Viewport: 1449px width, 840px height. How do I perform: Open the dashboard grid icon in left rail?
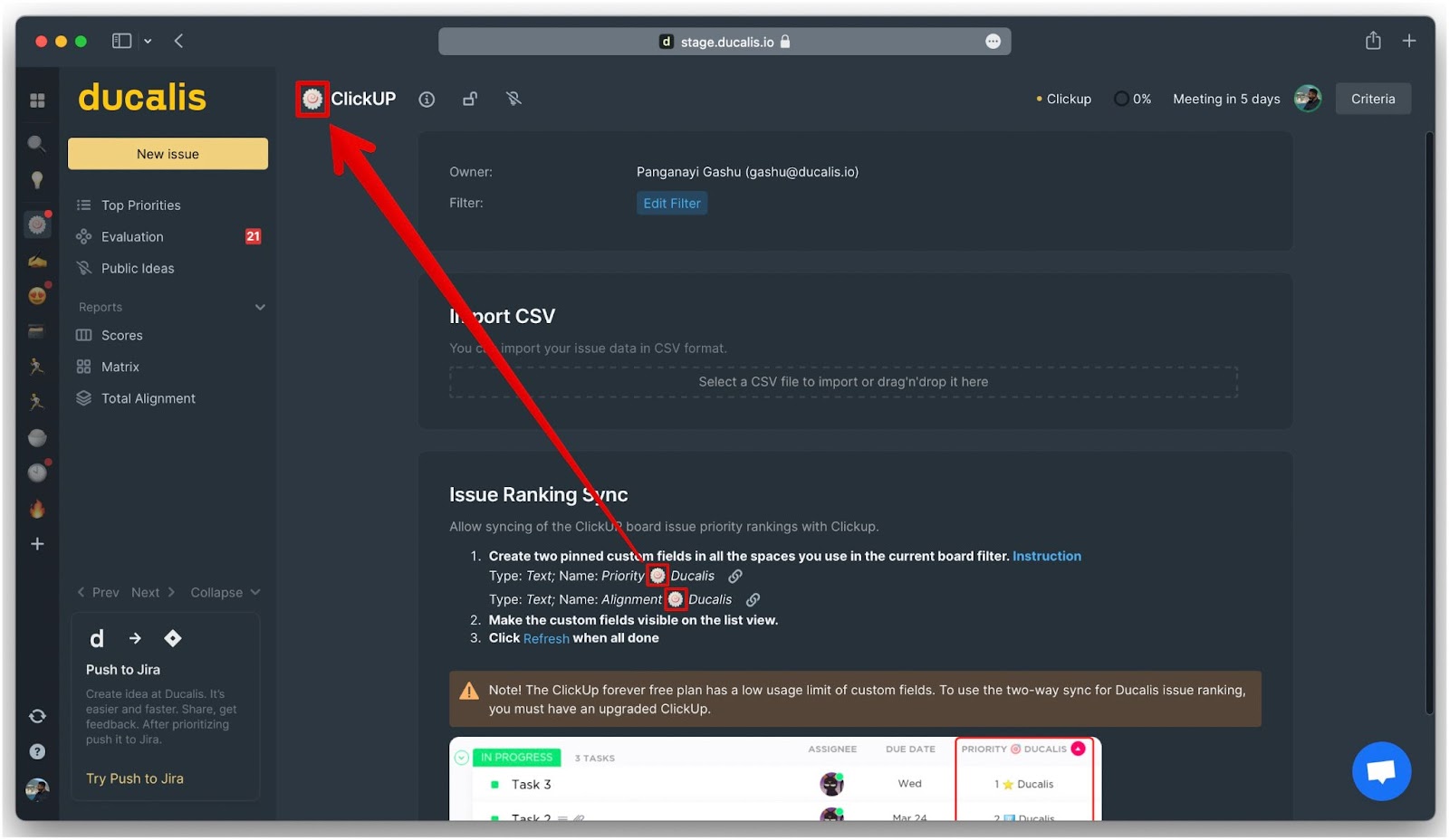pos(37,100)
